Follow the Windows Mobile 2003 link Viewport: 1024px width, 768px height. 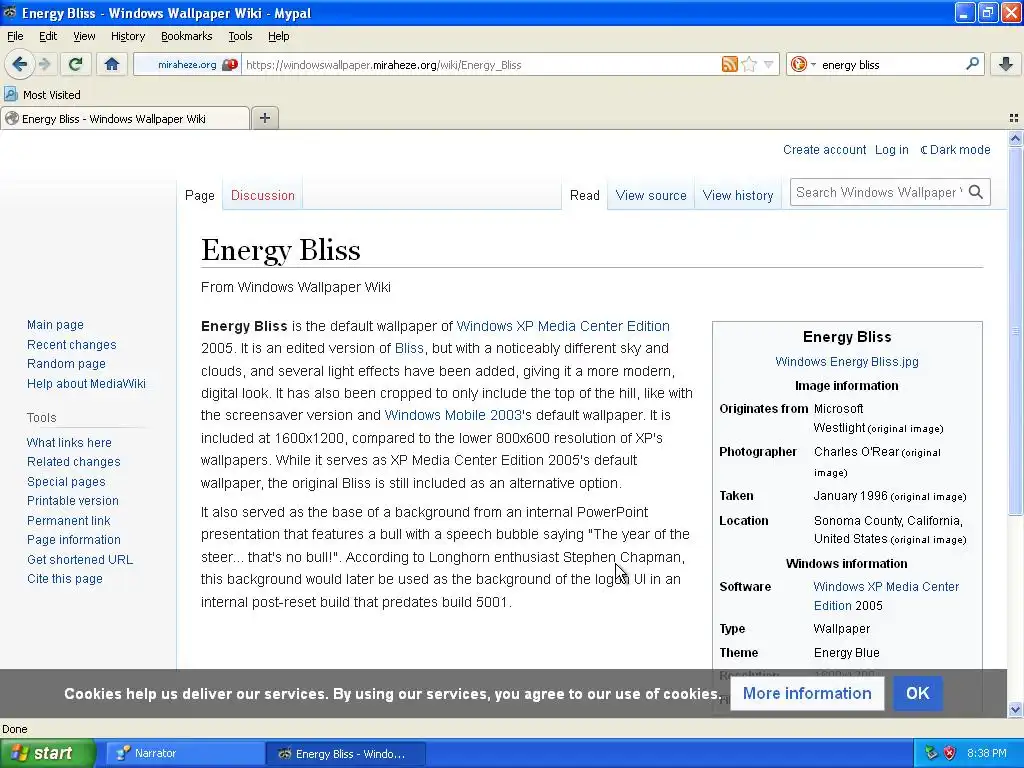[453, 415]
